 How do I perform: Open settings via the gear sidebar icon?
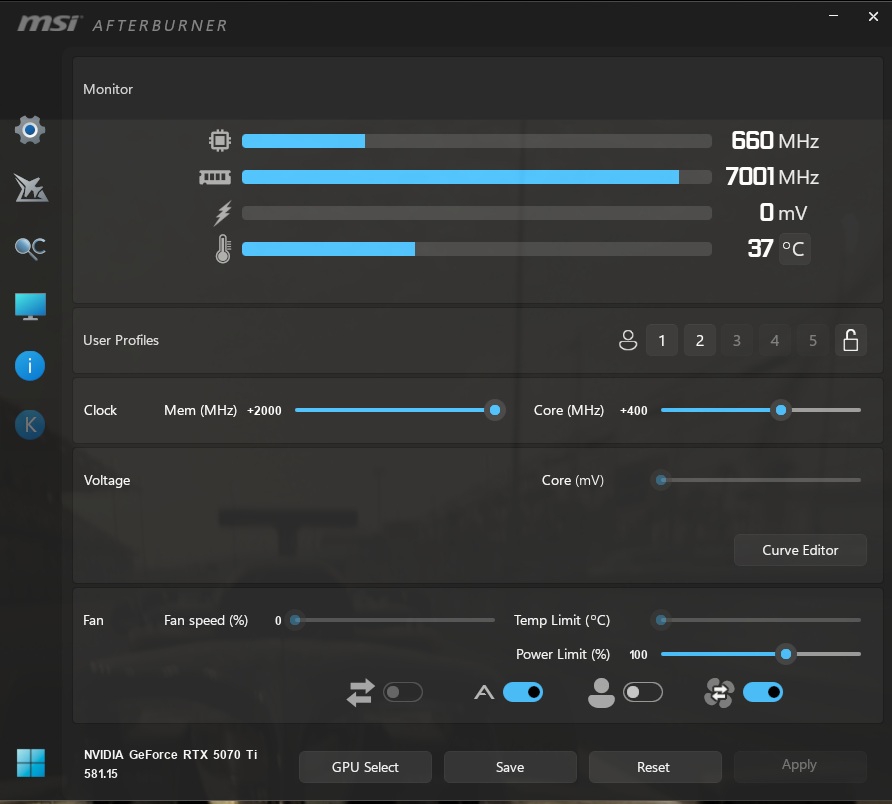pyautogui.click(x=30, y=130)
